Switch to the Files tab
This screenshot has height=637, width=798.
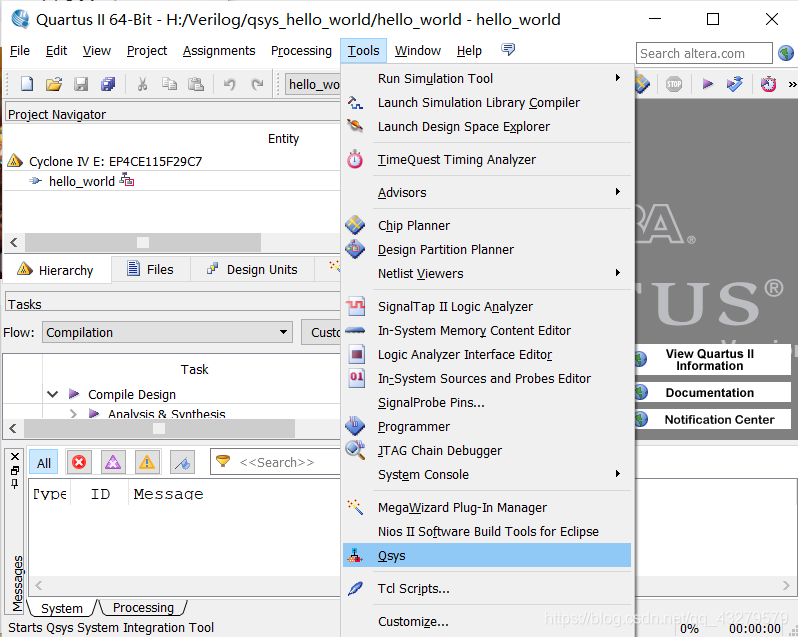pos(151,269)
